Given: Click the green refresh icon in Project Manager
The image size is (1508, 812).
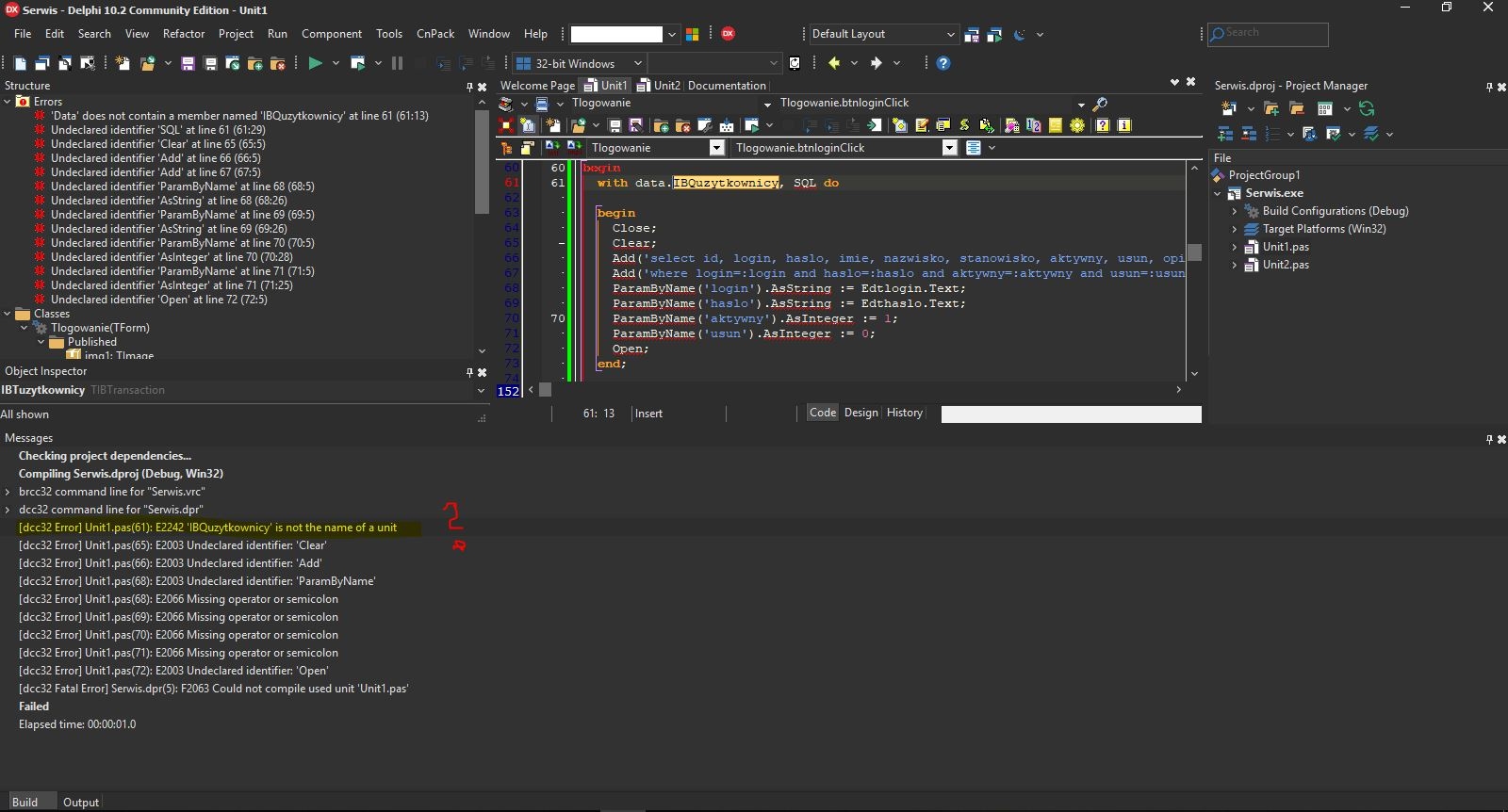Looking at the screenshot, I should (1367, 109).
